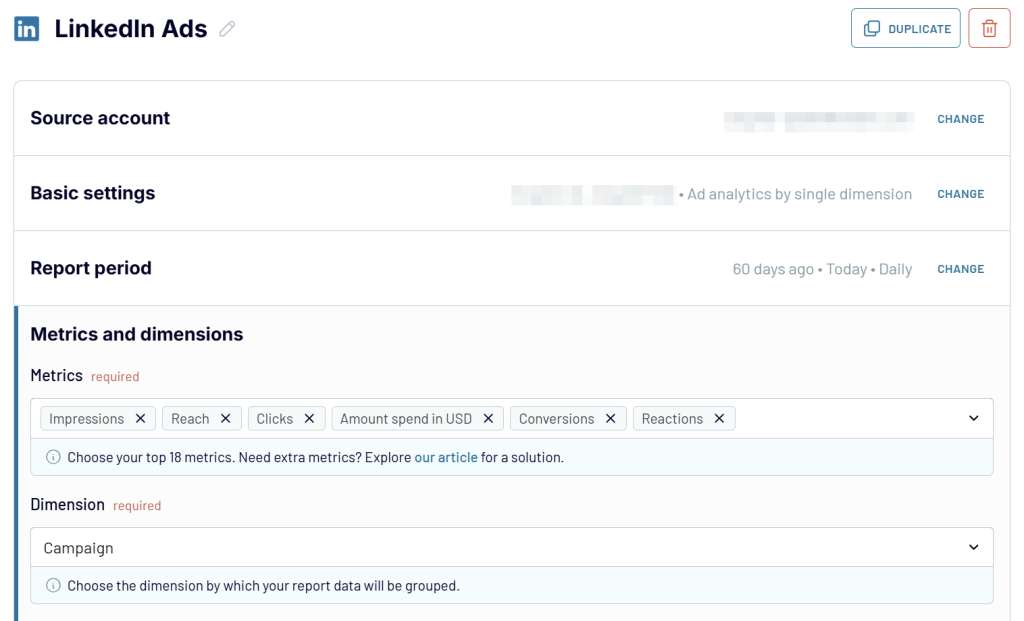Screen dimensions: 1024x621
Task: Select the Report period heading
Action: pyautogui.click(x=91, y=268)
